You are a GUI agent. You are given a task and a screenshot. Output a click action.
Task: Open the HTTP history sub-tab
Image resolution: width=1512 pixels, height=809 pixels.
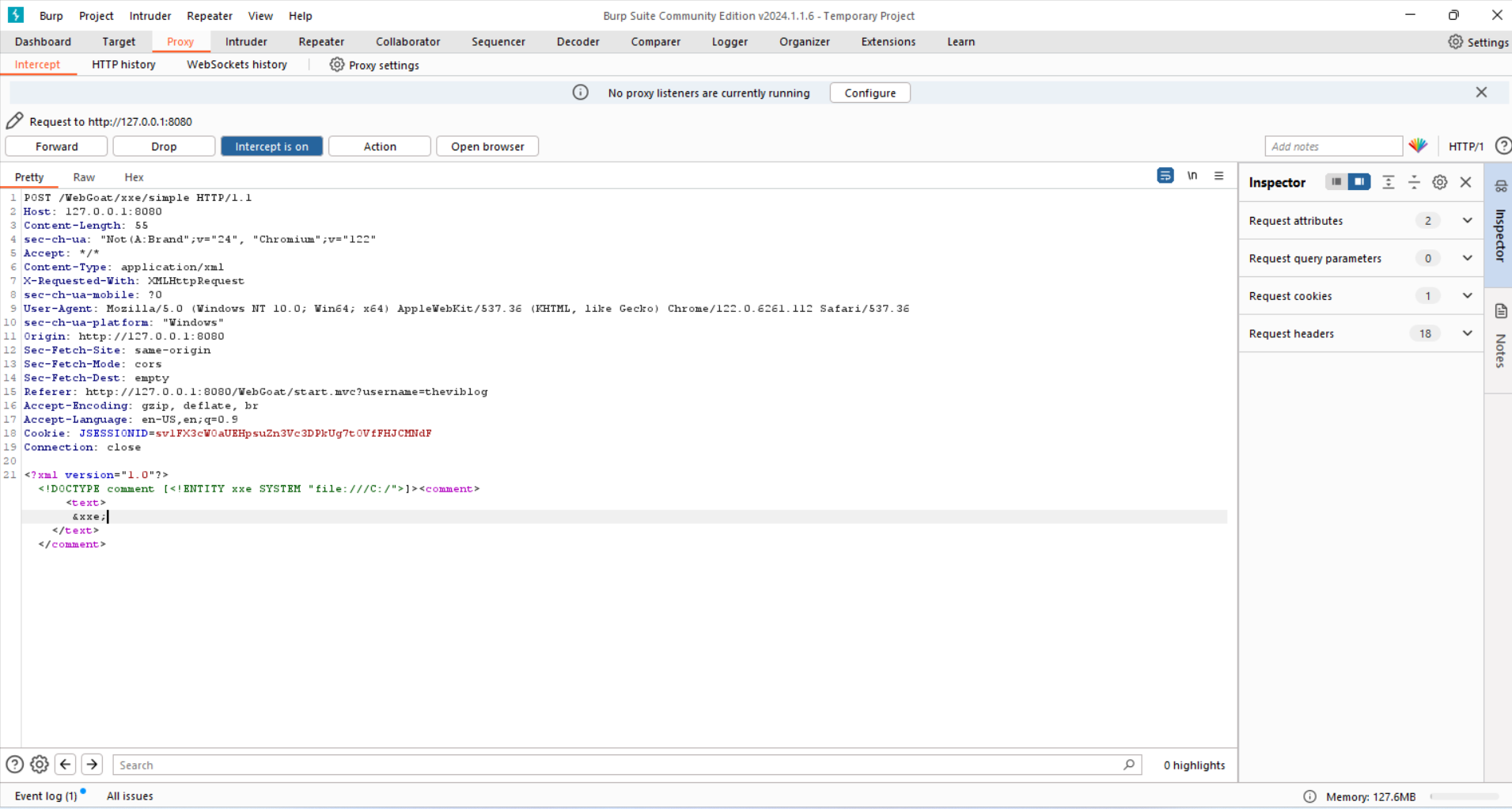[123, 65]
